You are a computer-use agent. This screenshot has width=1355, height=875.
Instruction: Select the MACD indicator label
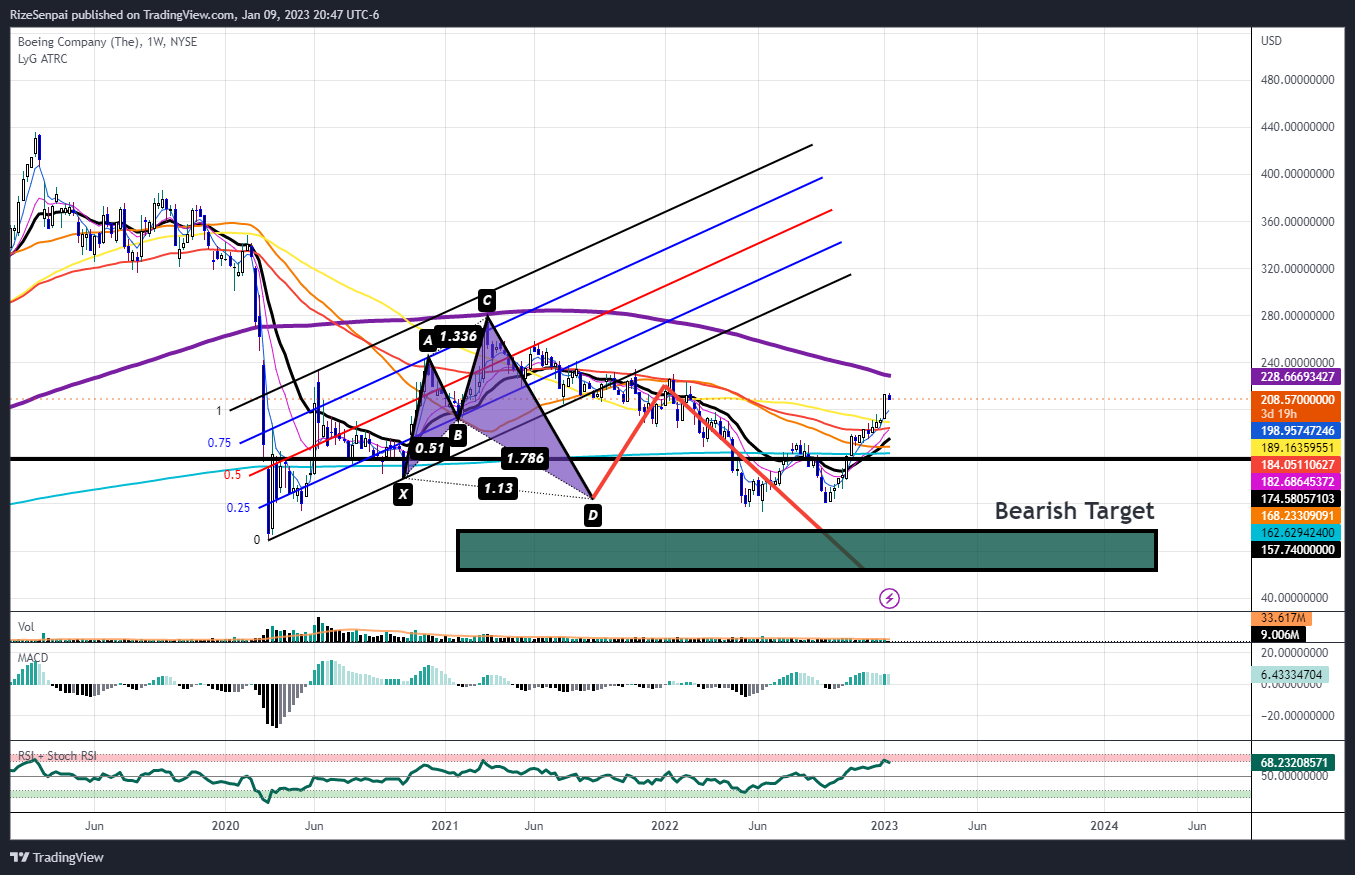click(x=32, y=657)
